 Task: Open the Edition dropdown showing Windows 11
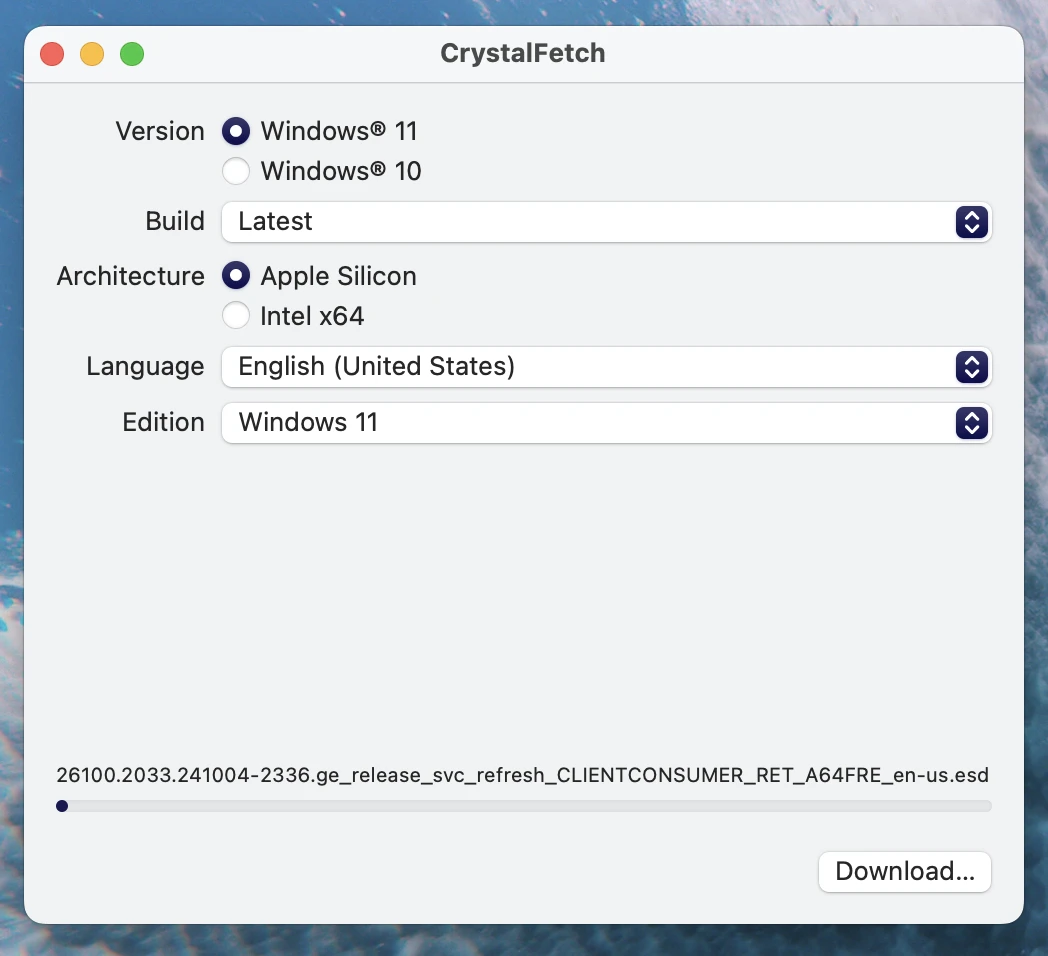coord(606,423)
